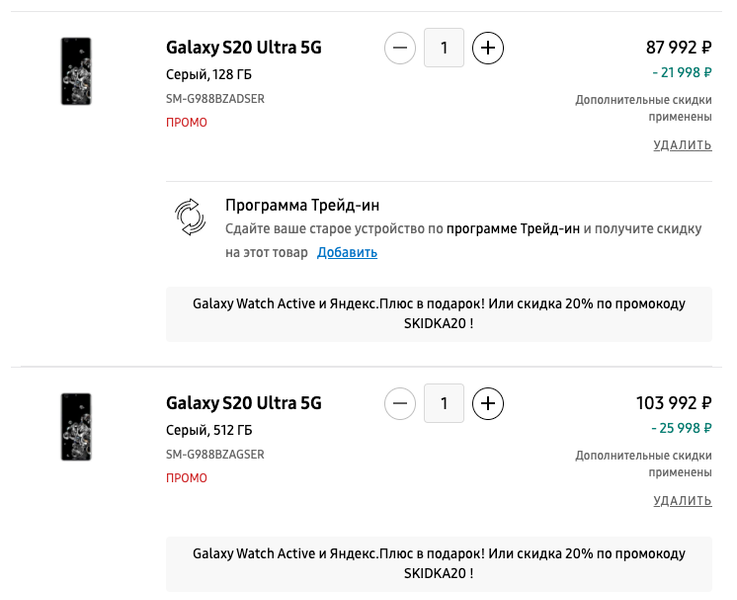737x600 pixels.
Task: Click quantity field for 512 ГБ phone
Action: point(444,403)
